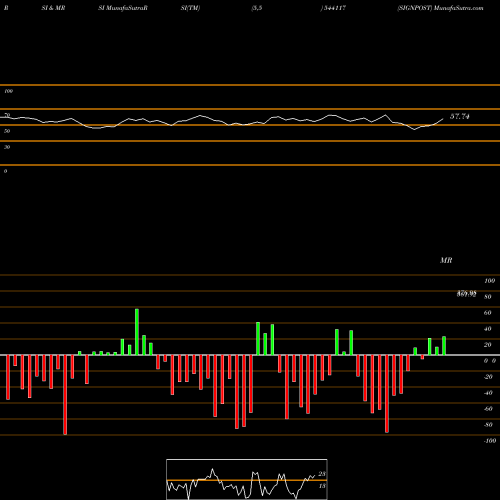
Task: Click the SI & MR header text
Action: pyautogui.click(x=53, y=8)
